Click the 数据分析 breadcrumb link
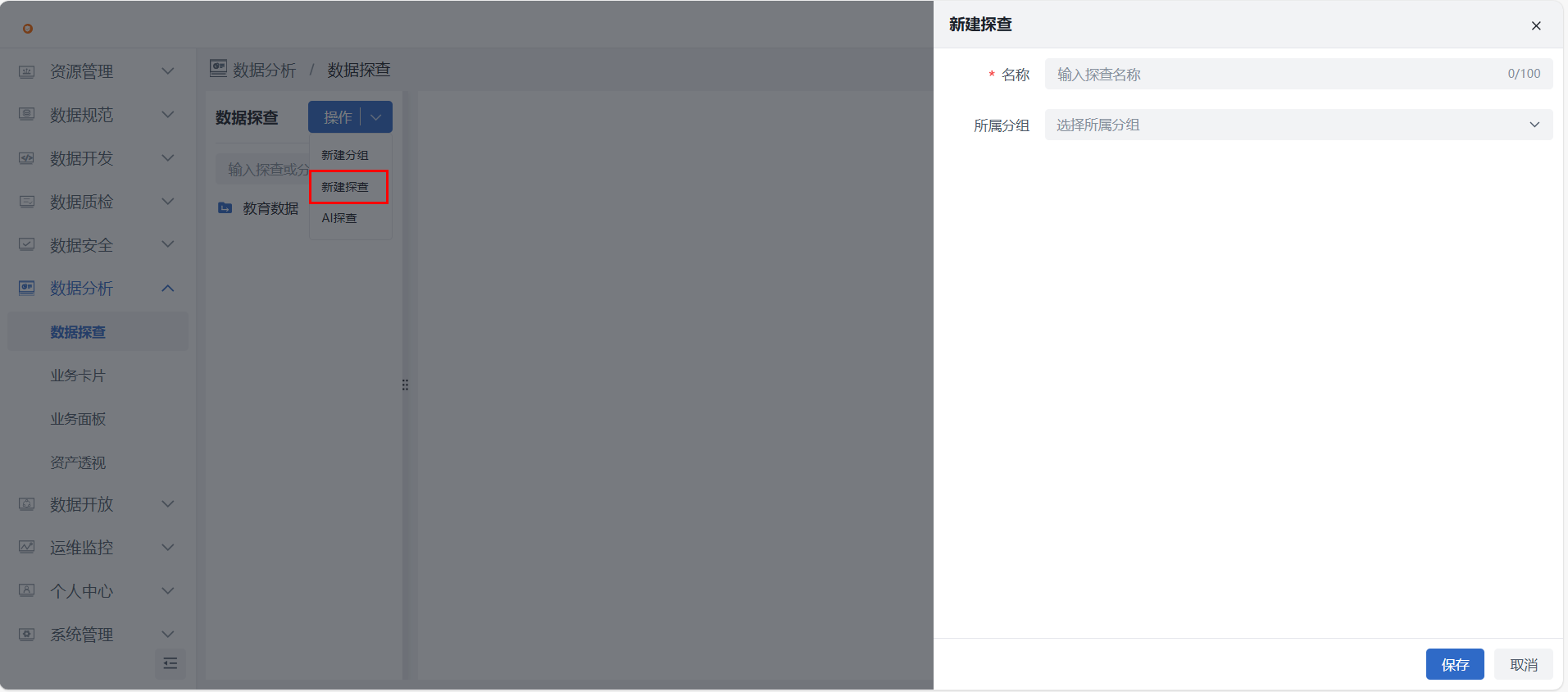Viewport: 1568px width, 692px height. [264, 70]
